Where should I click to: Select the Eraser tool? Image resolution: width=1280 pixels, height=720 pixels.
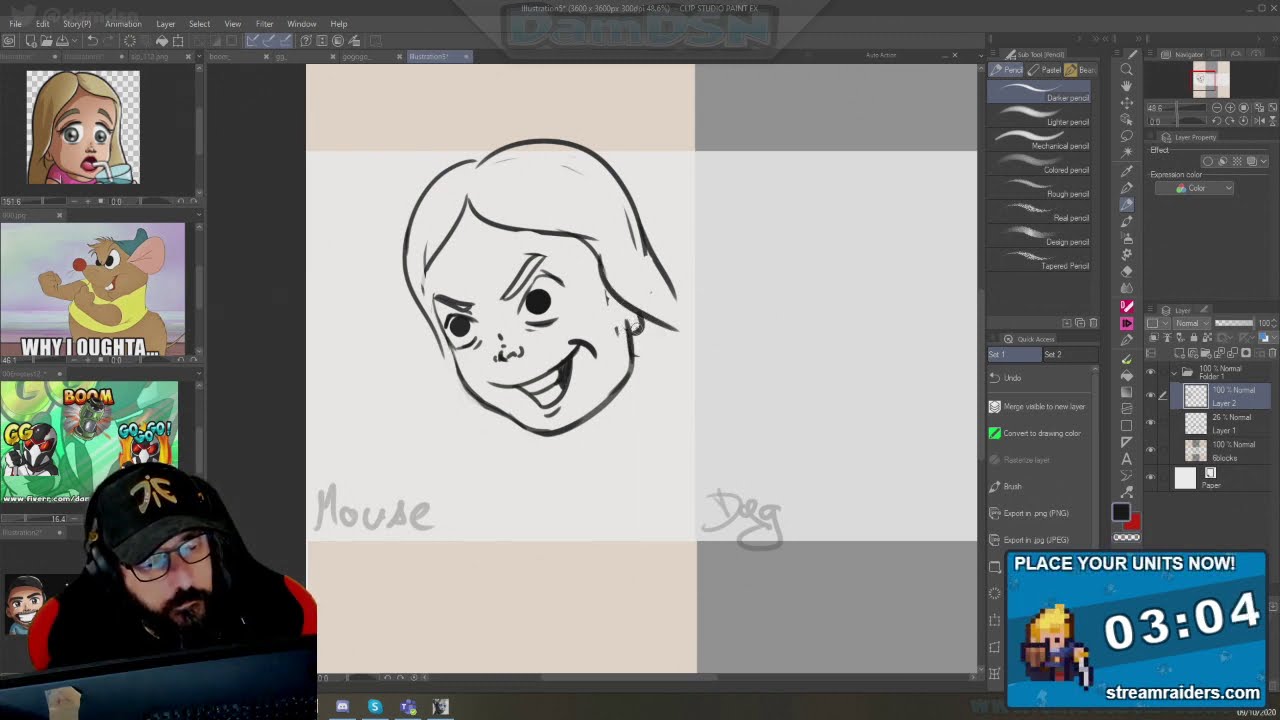pos(1126,271)
